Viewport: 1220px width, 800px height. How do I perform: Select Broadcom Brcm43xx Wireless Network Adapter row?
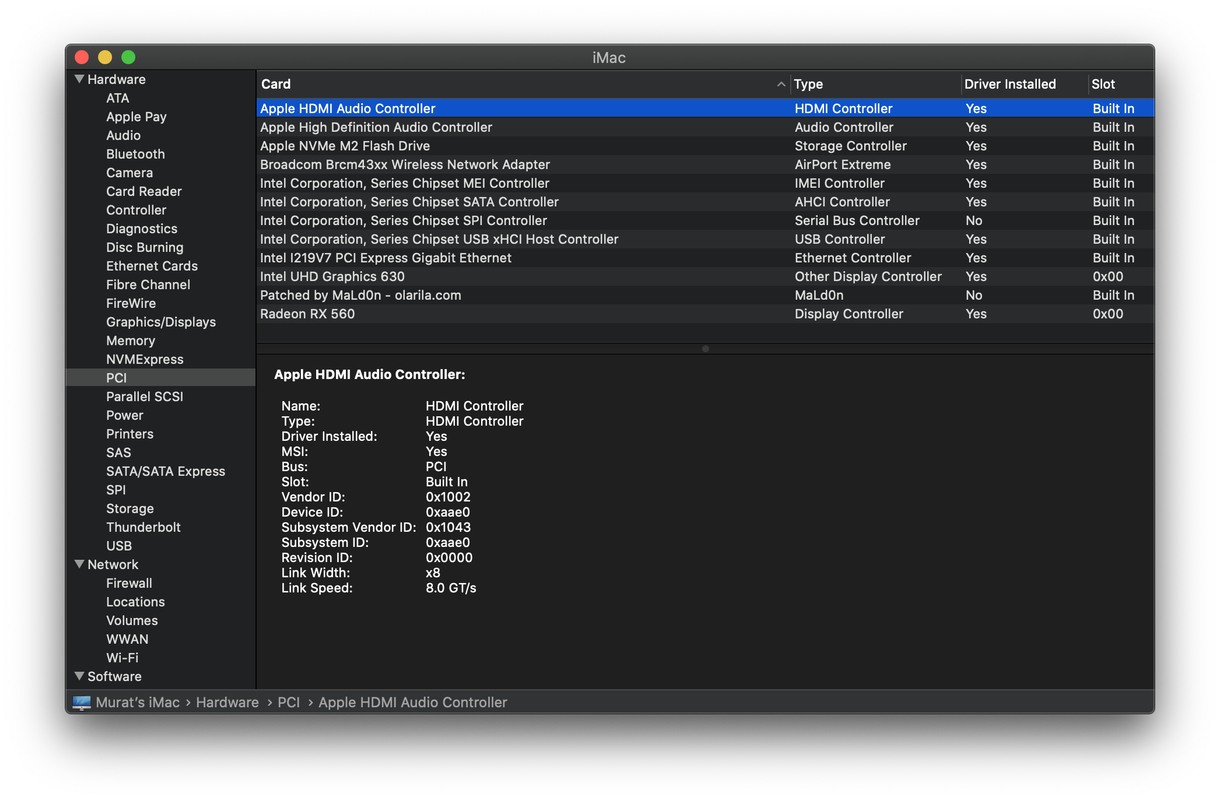(x=705, y=164)
